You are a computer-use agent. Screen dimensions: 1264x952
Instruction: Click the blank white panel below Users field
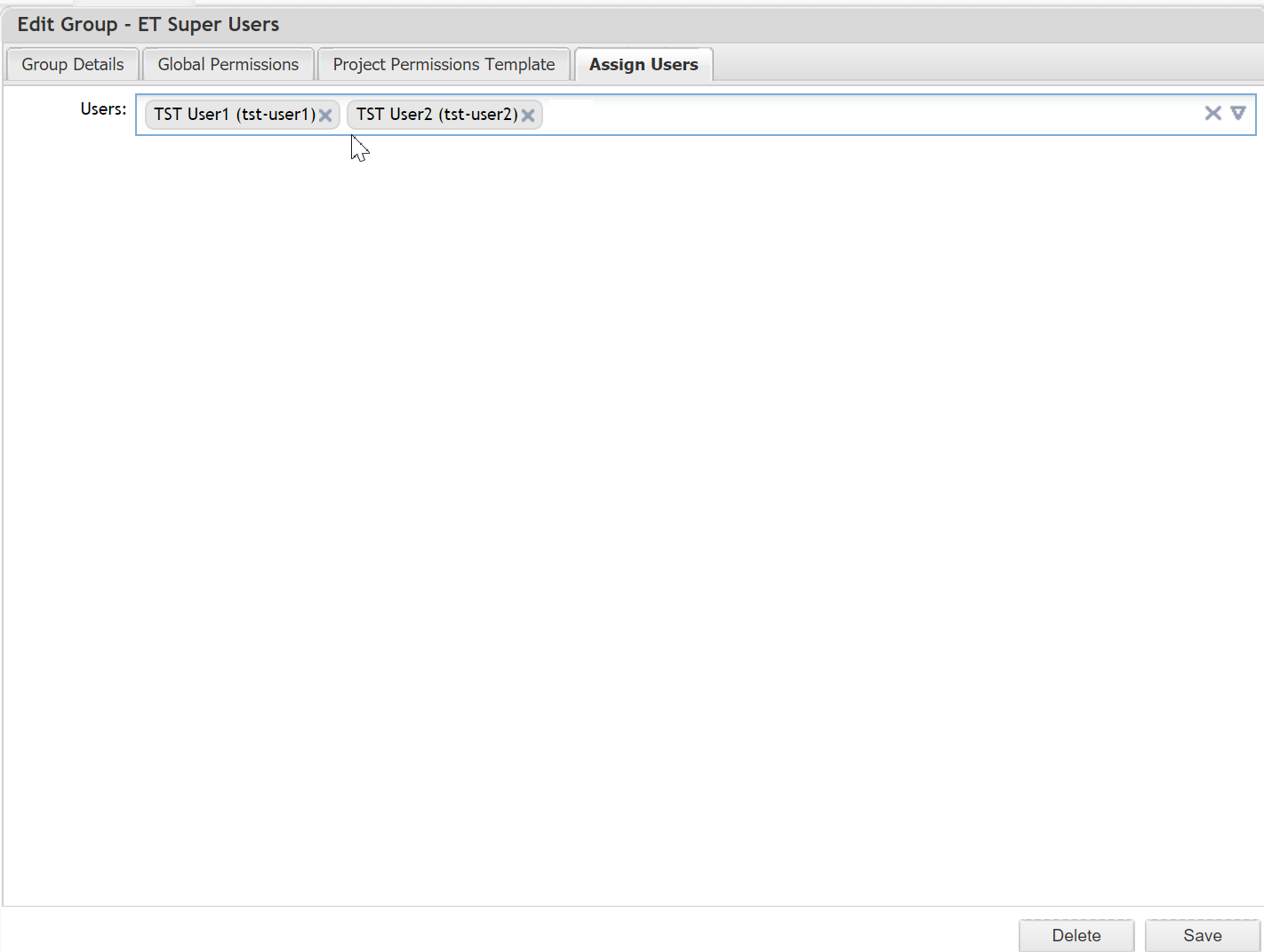[x=631, y=516]
